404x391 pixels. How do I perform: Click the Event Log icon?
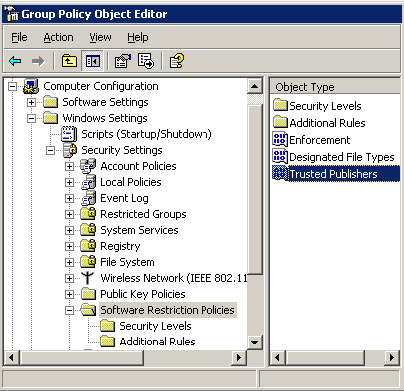point(88,198)
